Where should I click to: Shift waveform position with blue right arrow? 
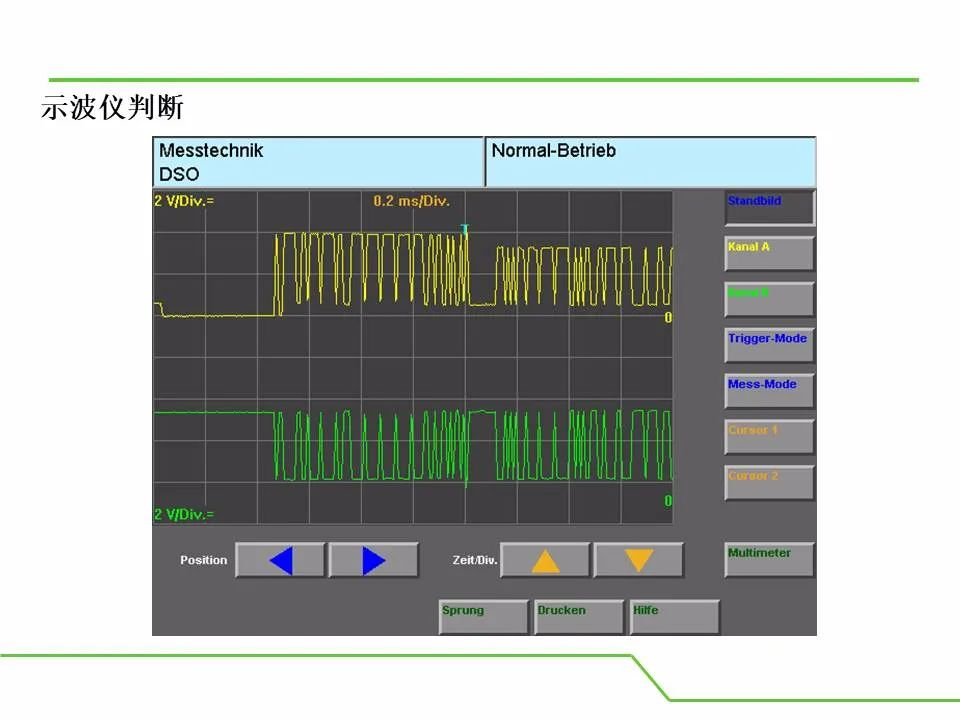373,560
